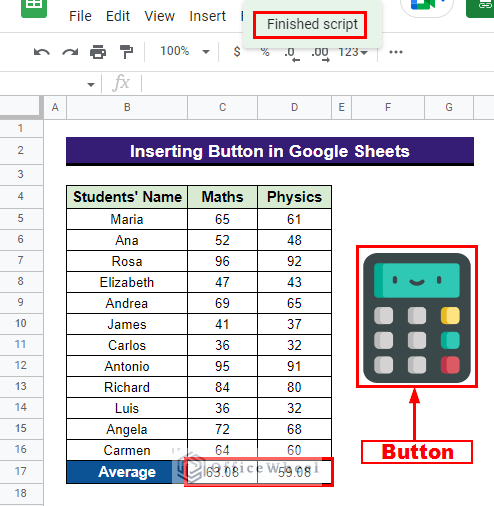Open the three-dot more toolbar options
The height and width of the screenshot is (506, 494).
pyautogui.click(x=396, y=52)
